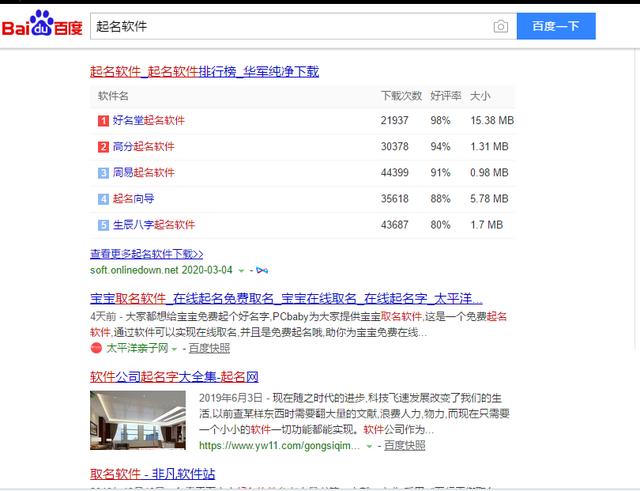Open 起名向导 link
The height and width of the screenshot is (491, 640).
coord(133,199)
